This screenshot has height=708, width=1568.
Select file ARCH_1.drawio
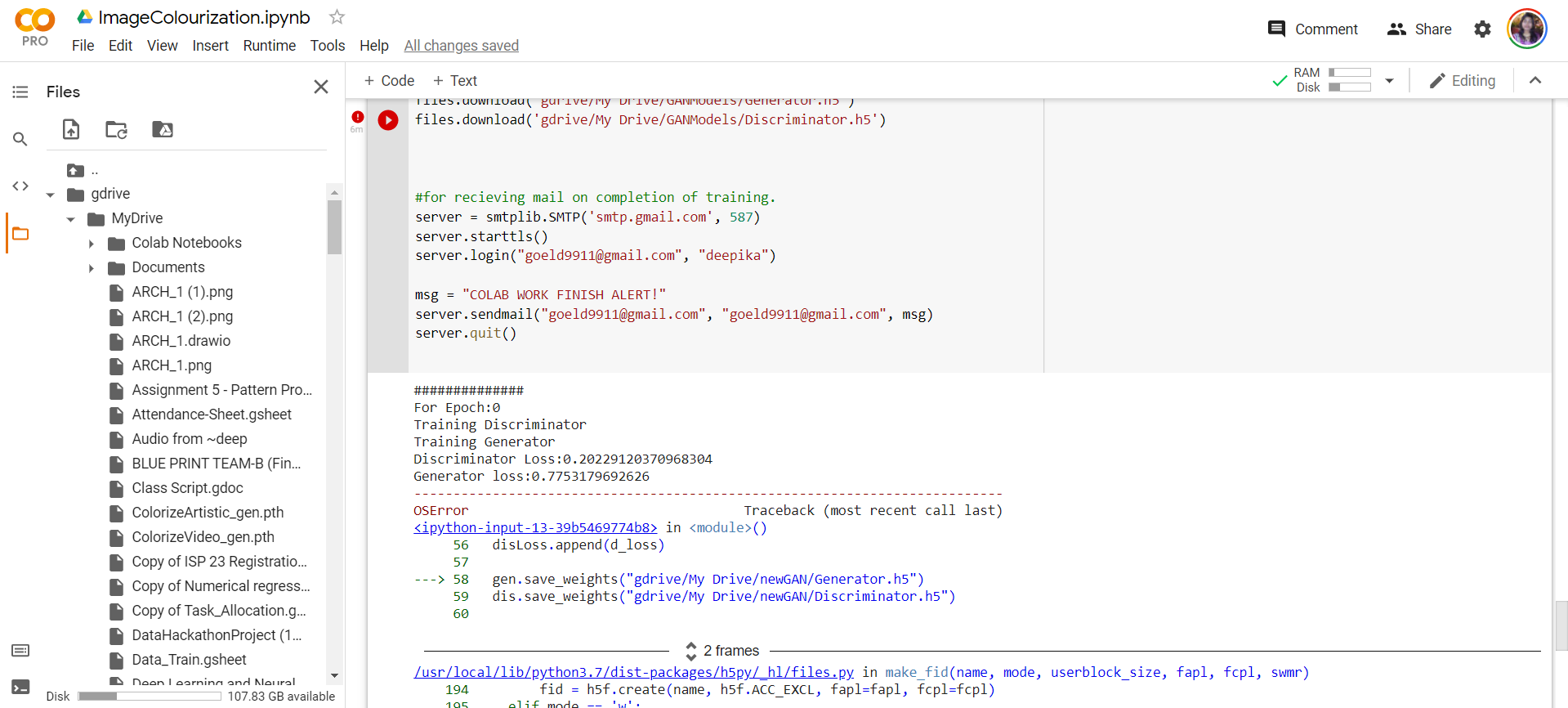click(x=181, y=341)
